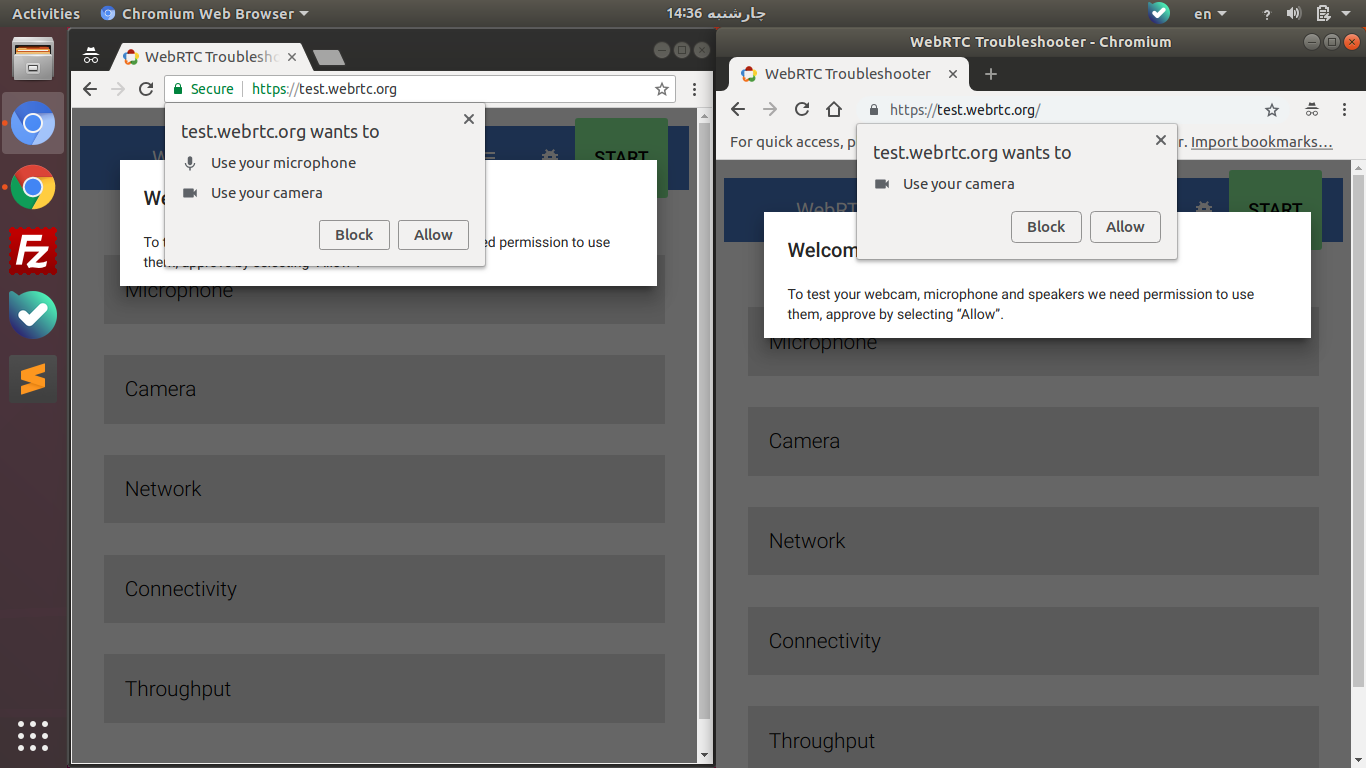This screenshot has width=1366, height=768.
Task: Show applications grid in the dock
Action: [x=33, y=735]
